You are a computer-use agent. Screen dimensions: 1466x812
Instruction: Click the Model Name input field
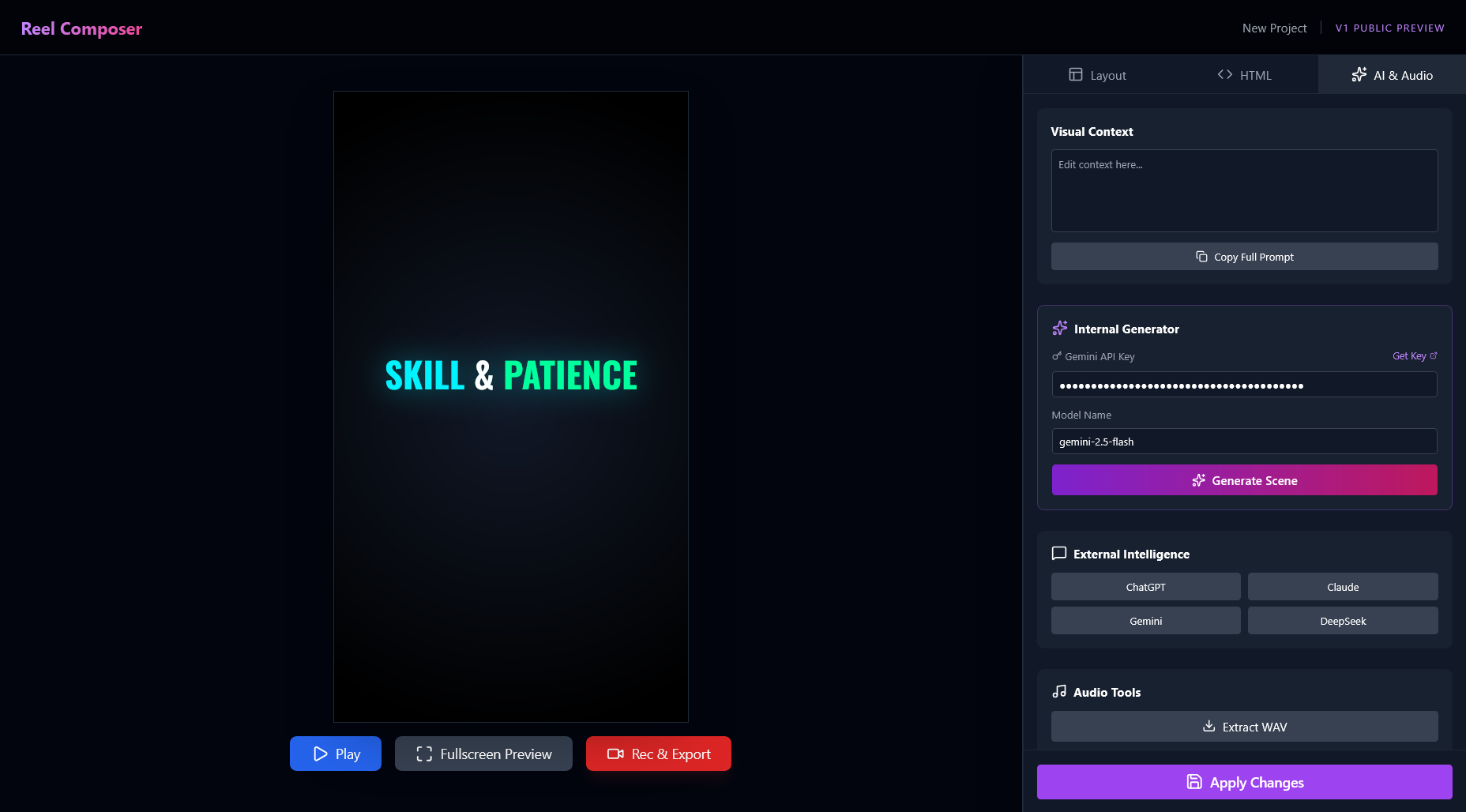(1244, 442)
